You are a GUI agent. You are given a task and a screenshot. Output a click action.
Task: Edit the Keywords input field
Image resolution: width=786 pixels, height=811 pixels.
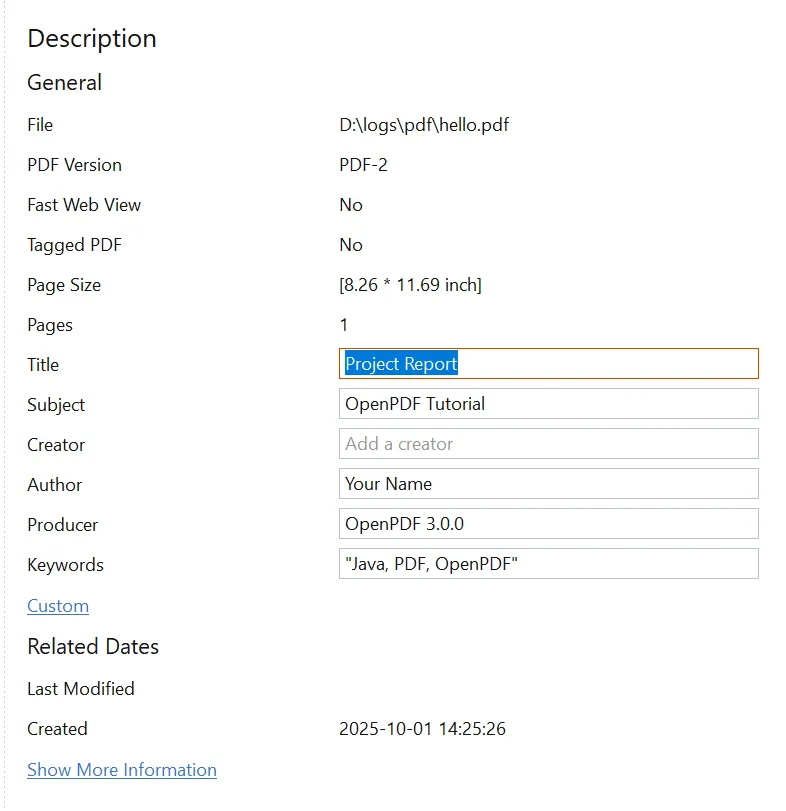tap(548, 564)
